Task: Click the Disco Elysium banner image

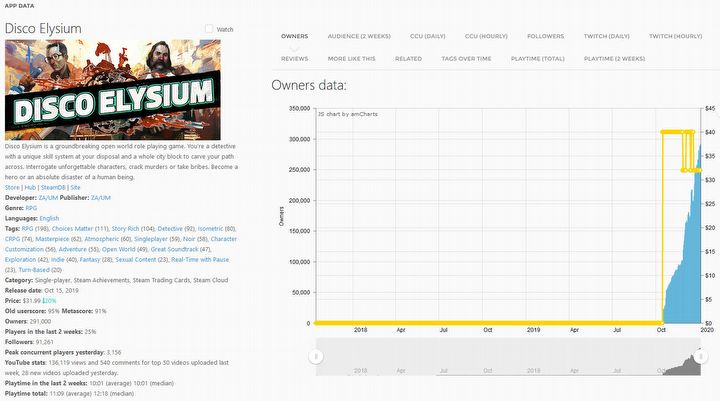Action: [113, 89]
